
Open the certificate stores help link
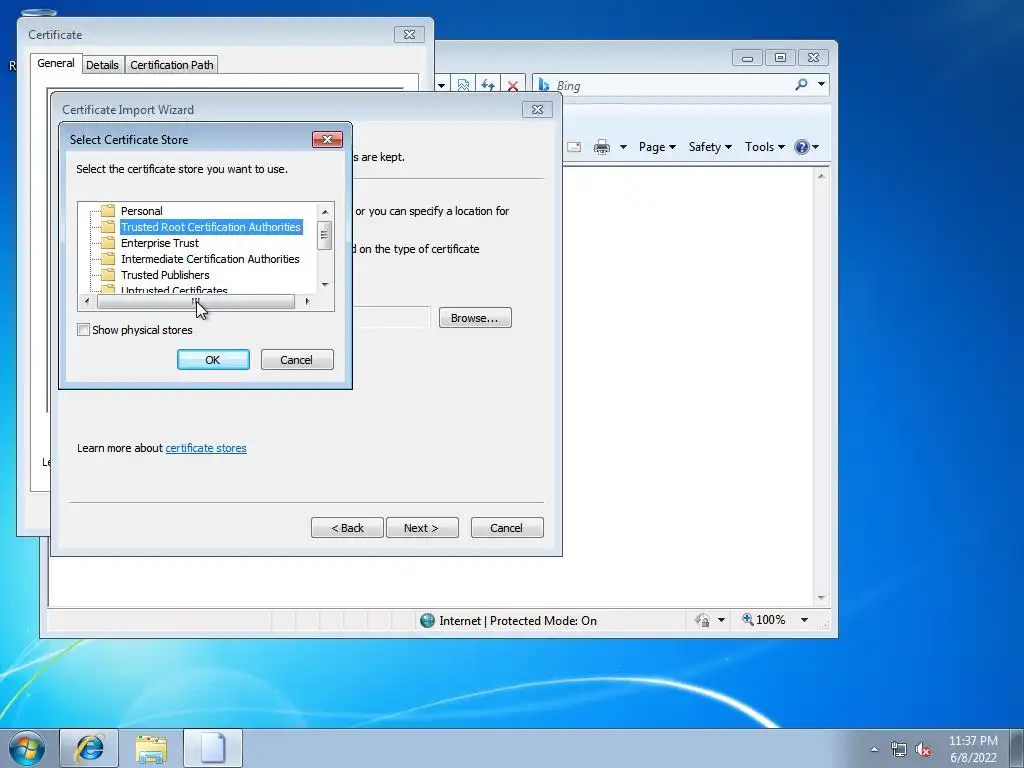tap(206, 448)
